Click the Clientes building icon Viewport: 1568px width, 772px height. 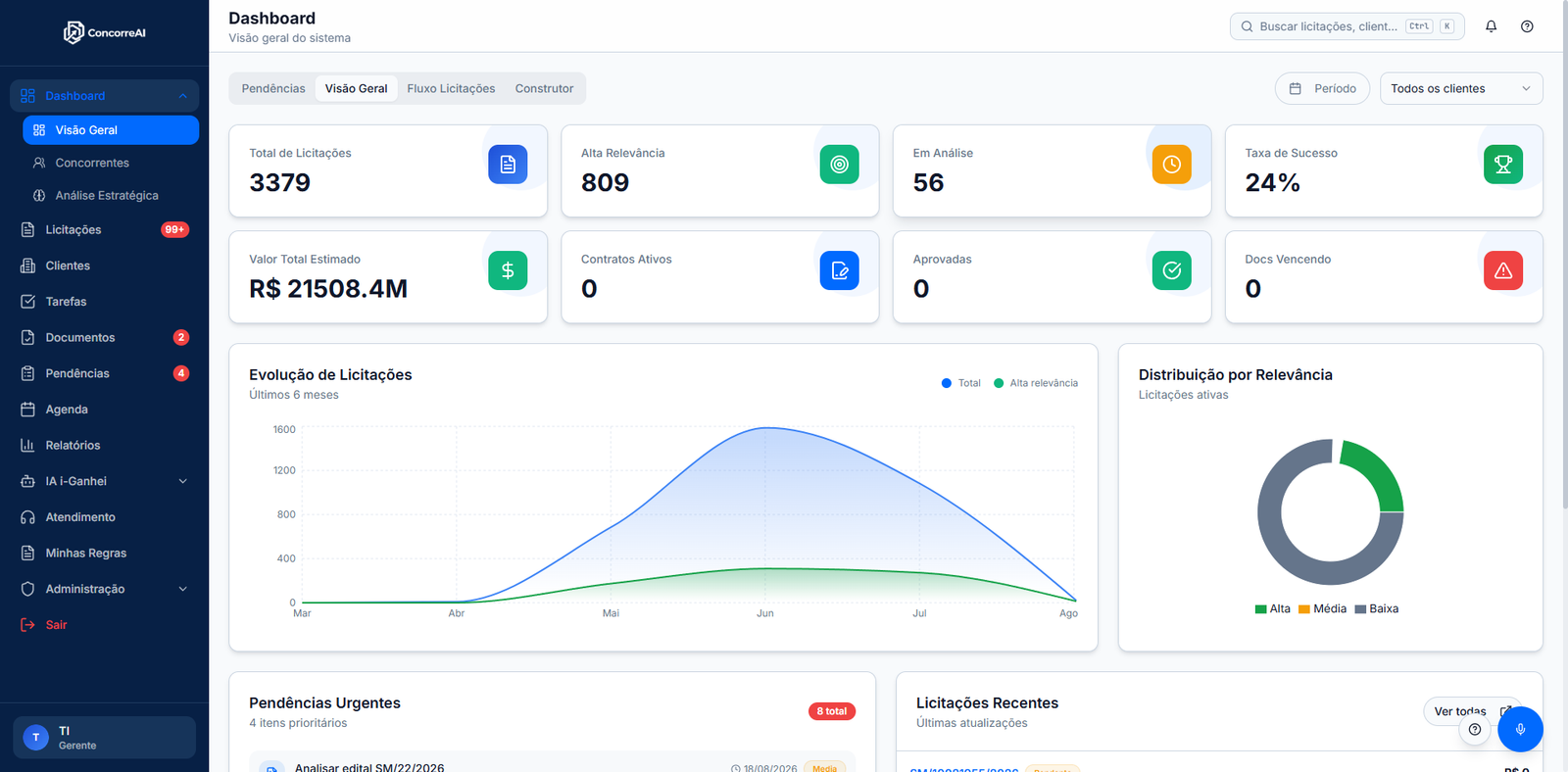coord(27,265)
